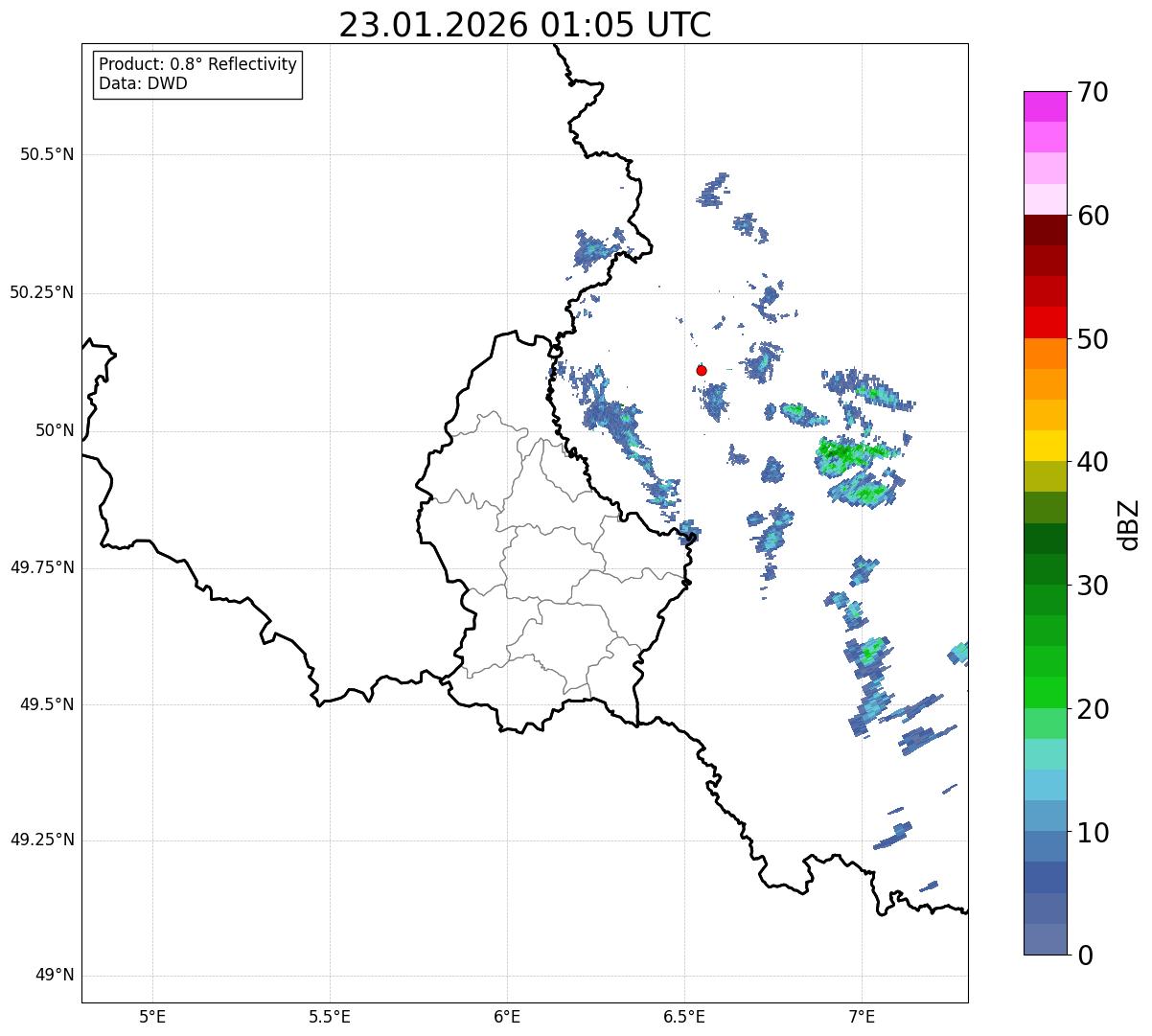Click the colorbar tick label 40
Screen dimensions: 1152x1036
(x=1093, y=462)
